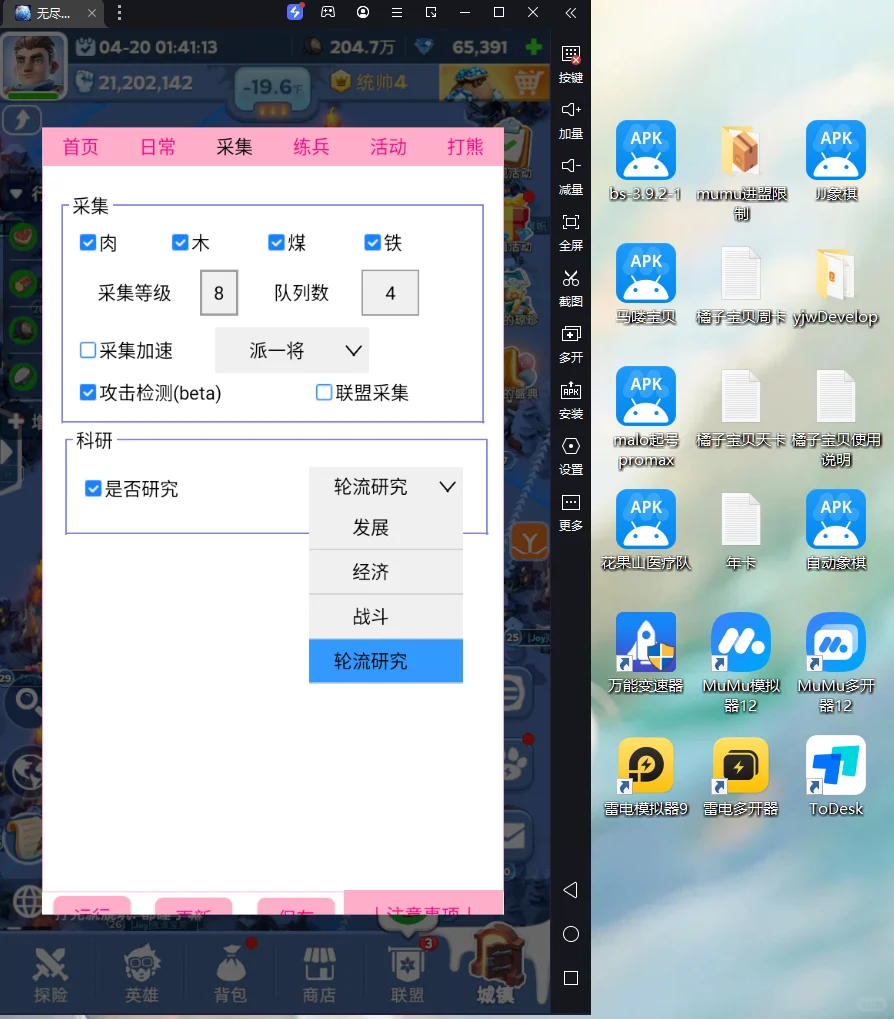Switch to the 日常 tab
894x1019 pixels.
[x=157, y=146]
